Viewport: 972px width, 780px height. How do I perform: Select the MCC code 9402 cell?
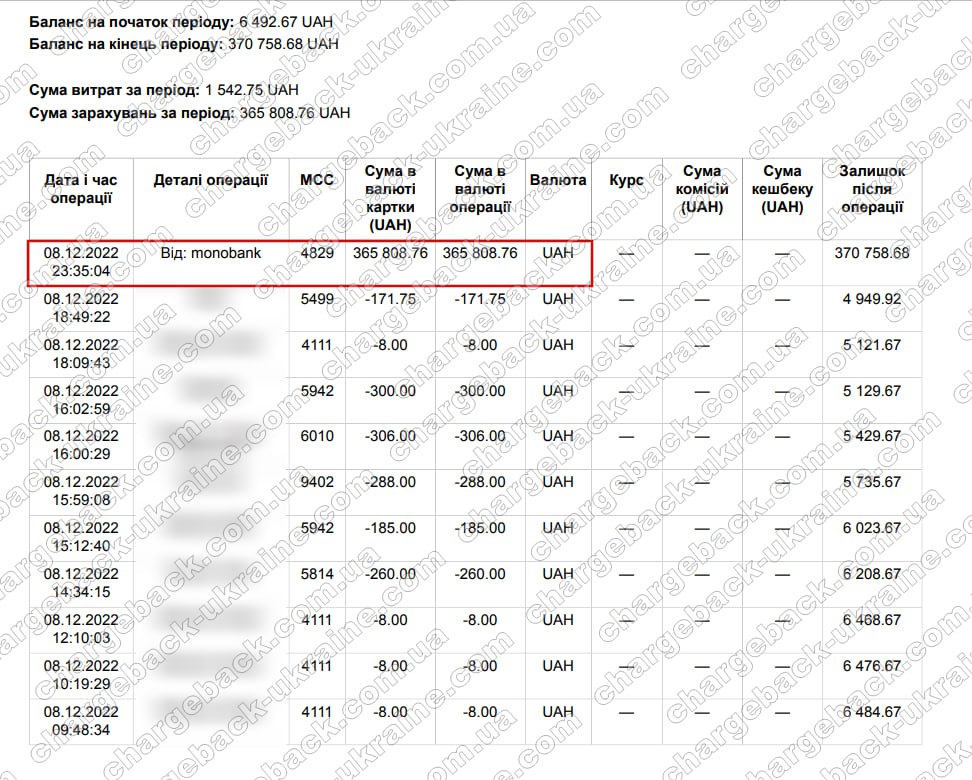(317, 482)
